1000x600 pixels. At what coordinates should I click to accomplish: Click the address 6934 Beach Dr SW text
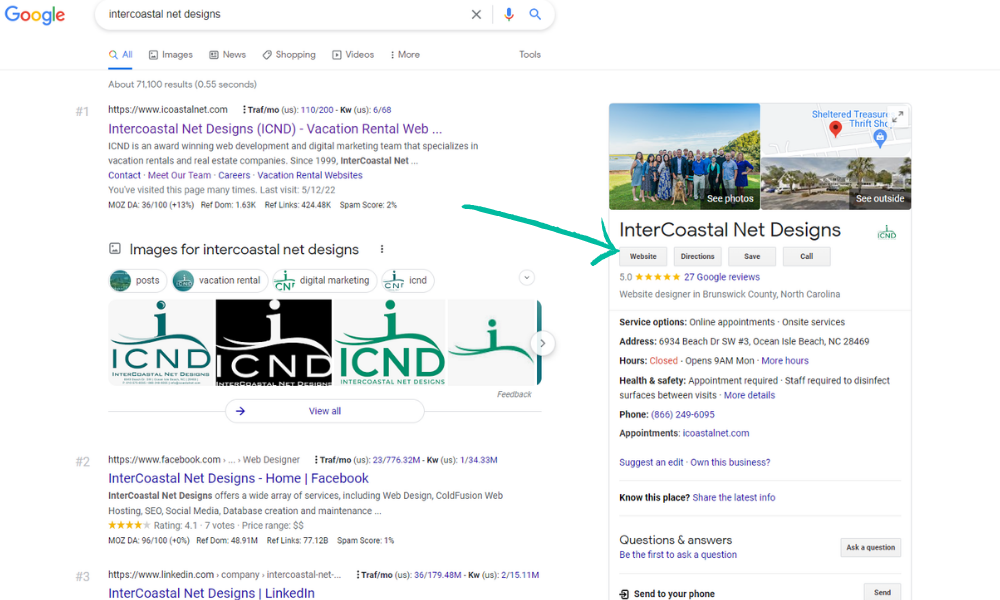pos(764,342)
